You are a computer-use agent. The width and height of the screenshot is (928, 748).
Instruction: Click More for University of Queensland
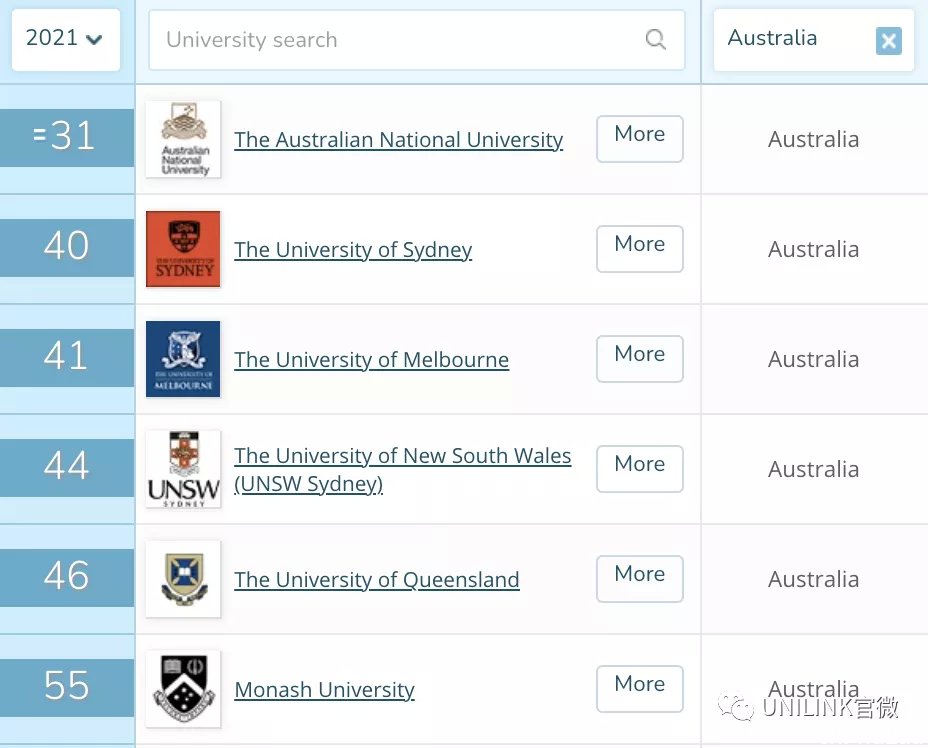pyautogui.click(x=640, y=579)
